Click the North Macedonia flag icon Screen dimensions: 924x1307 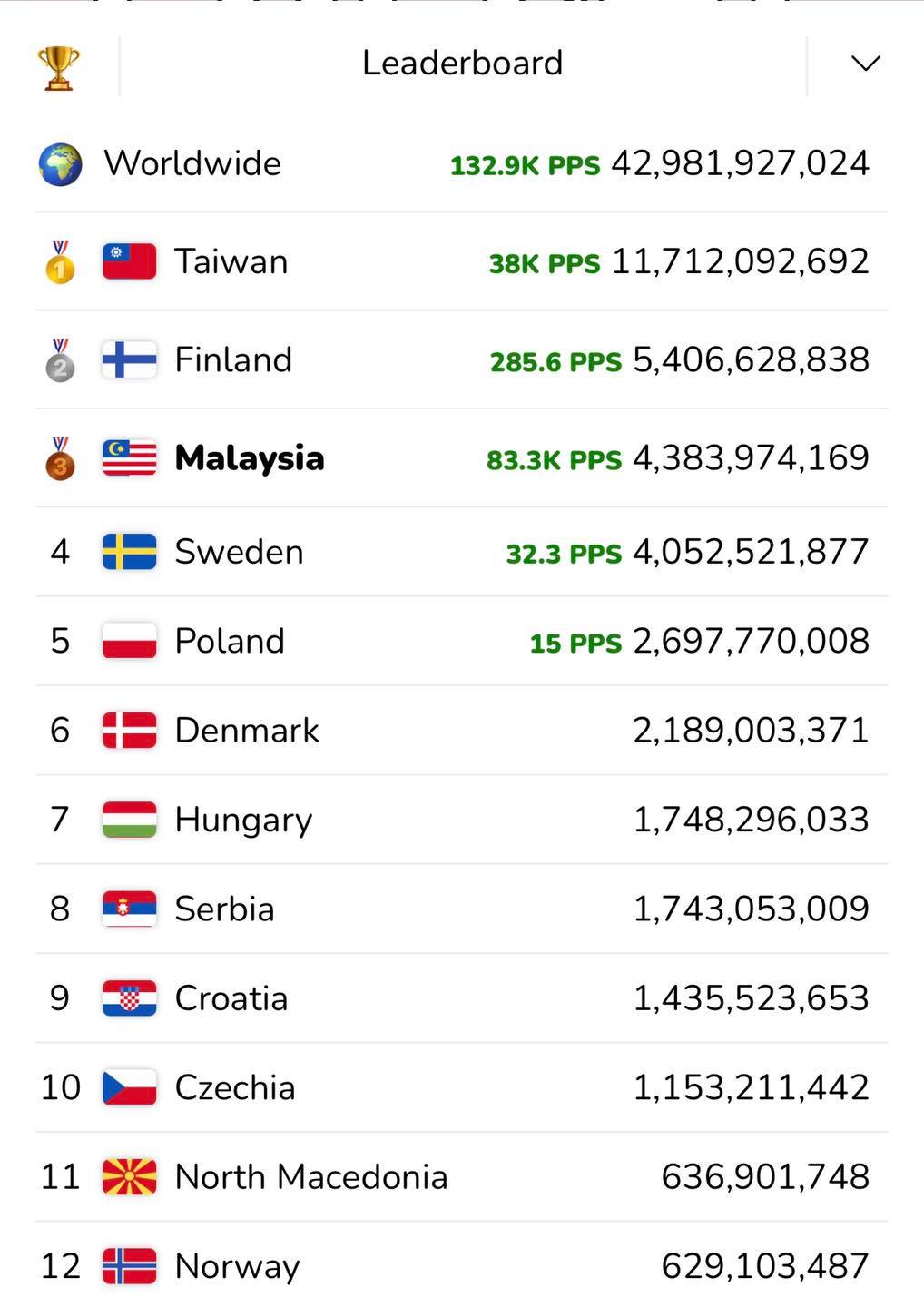click(129, 1176)
